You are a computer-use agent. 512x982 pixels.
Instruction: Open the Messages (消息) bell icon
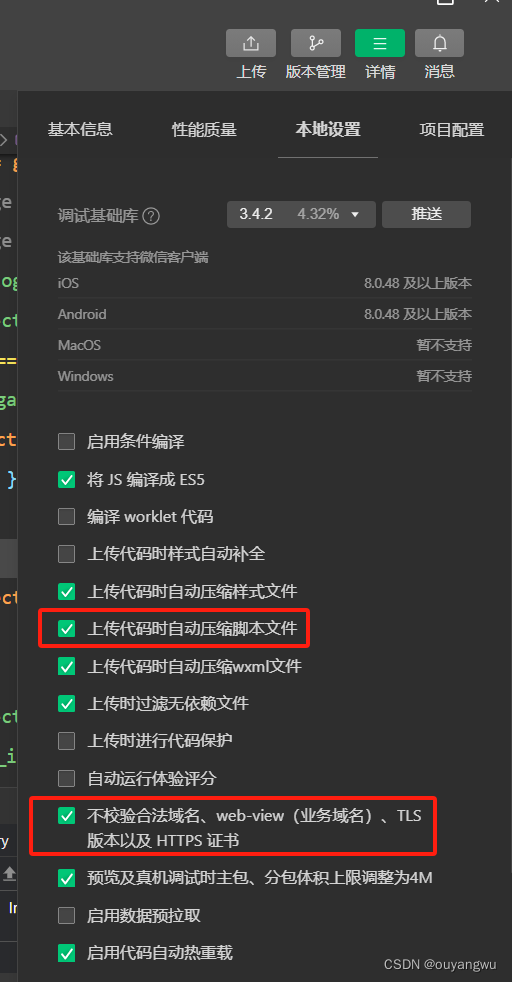(439, 43)
